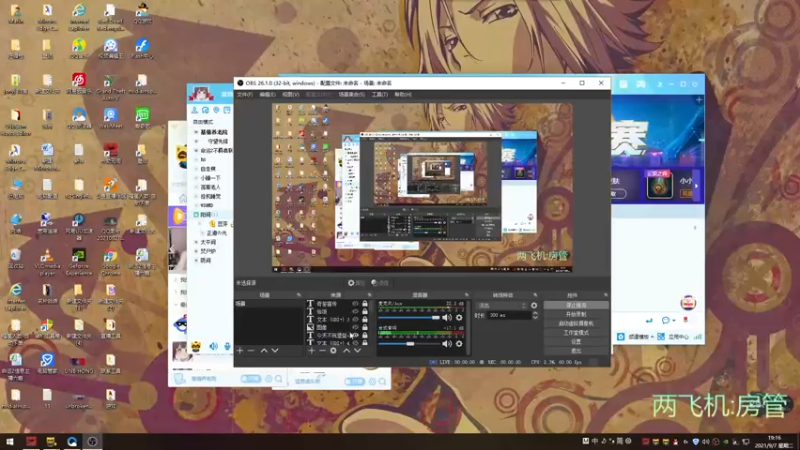Screen dimensions: 800x450
Task: Mute the first audio mixer channel
Action: point(448,318)
